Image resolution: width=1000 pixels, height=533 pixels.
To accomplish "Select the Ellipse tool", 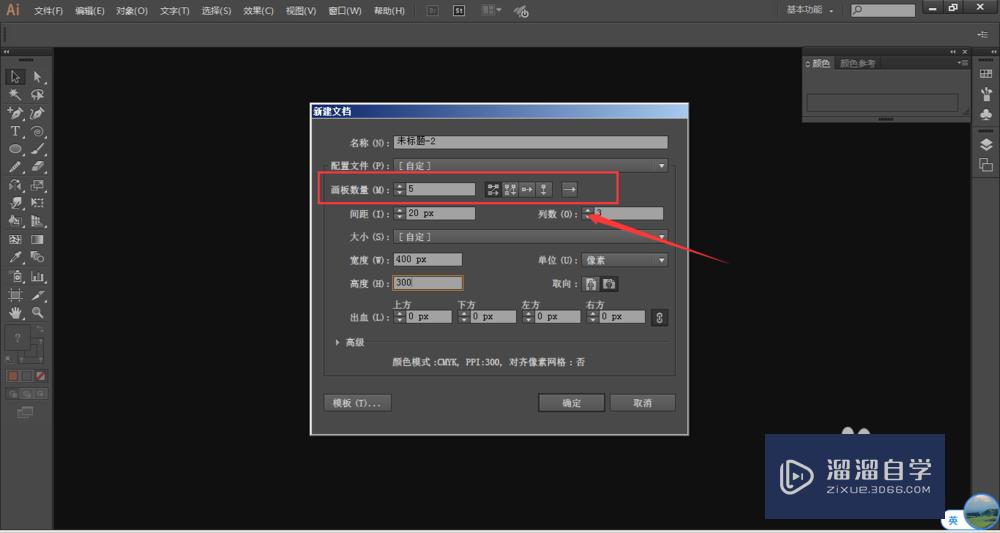I will point(15,149).
